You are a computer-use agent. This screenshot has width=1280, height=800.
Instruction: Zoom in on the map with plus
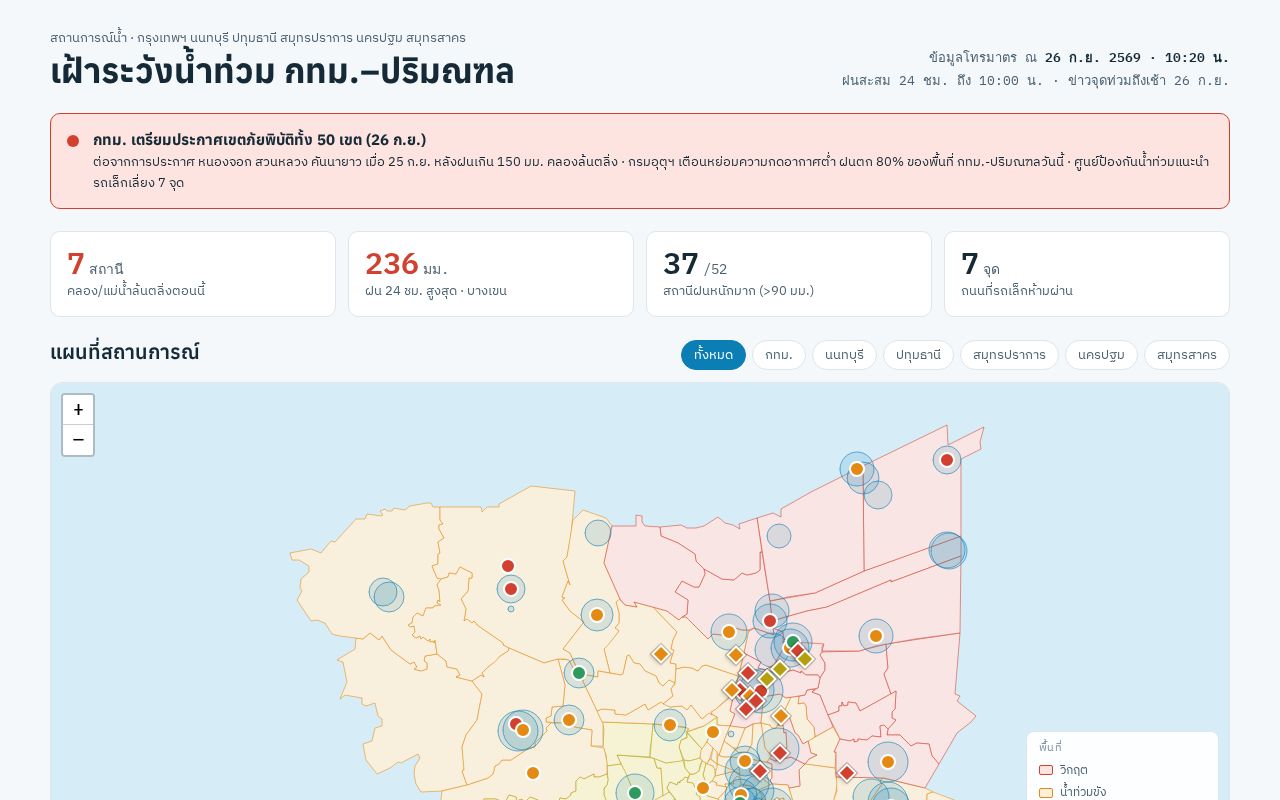(78, 410)
